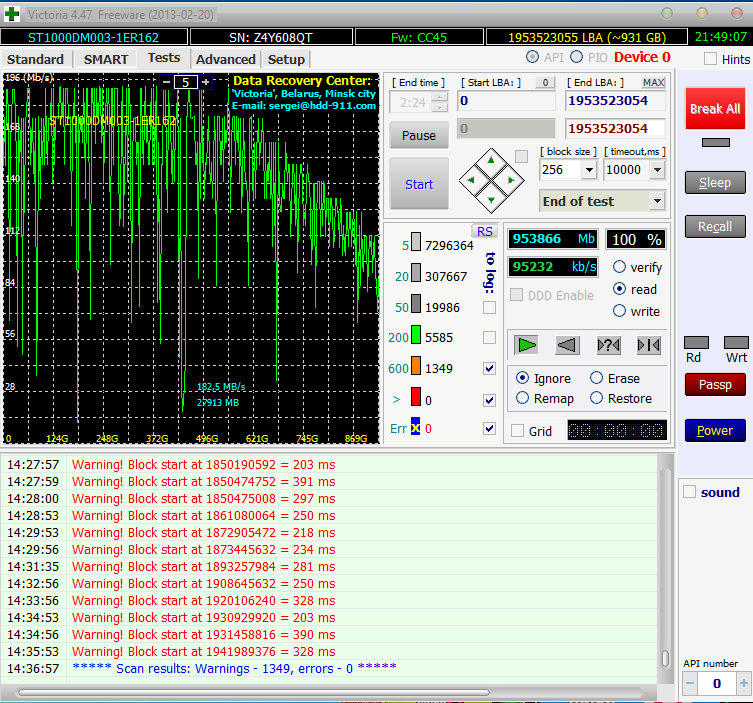Click the up arrow on the diamond pad
Image resolution: width=753 pixels, height=703 pixels.
(492, 161)
